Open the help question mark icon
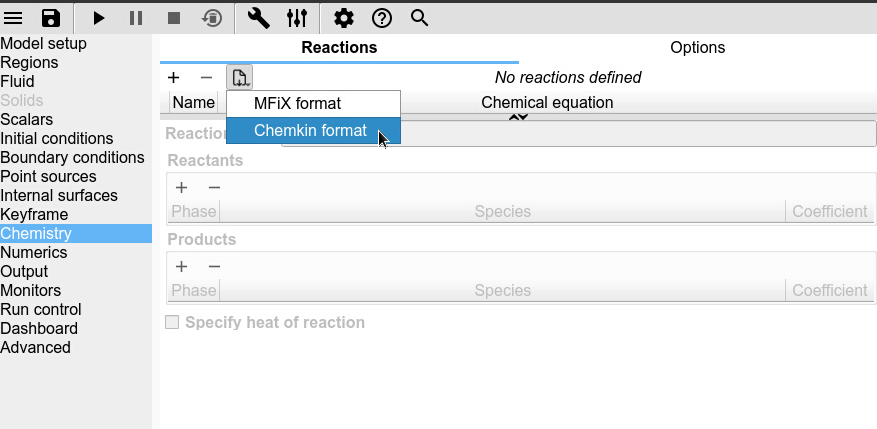 coord(382,18)
